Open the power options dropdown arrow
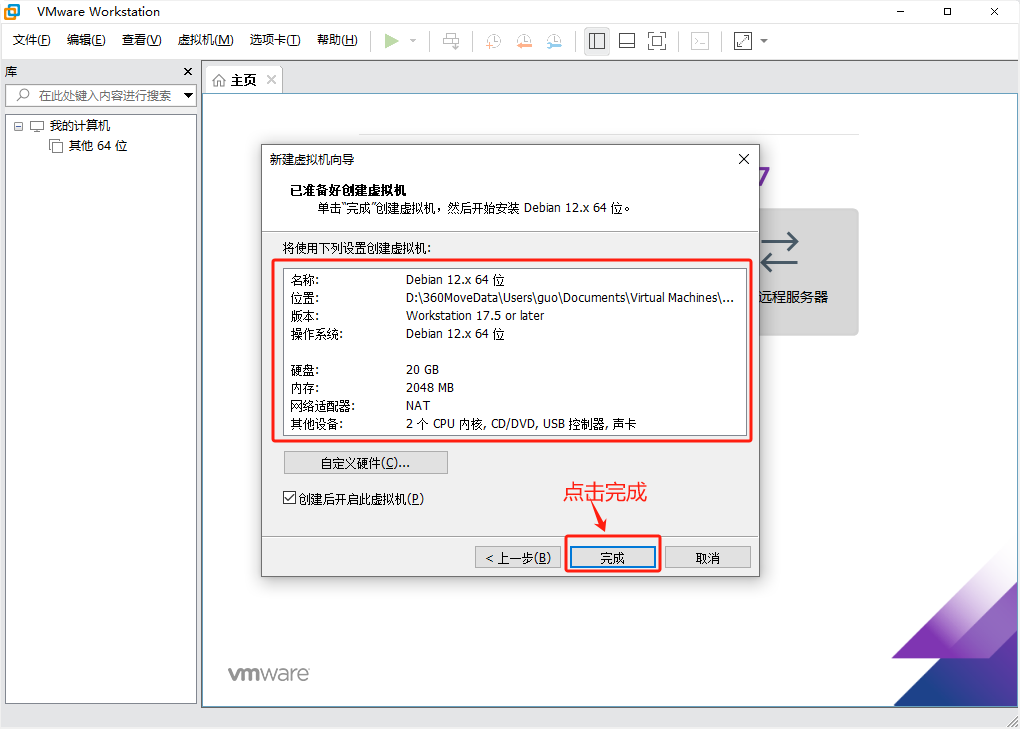This screenshot has width=1020, height=729. [x=413, y=41]
